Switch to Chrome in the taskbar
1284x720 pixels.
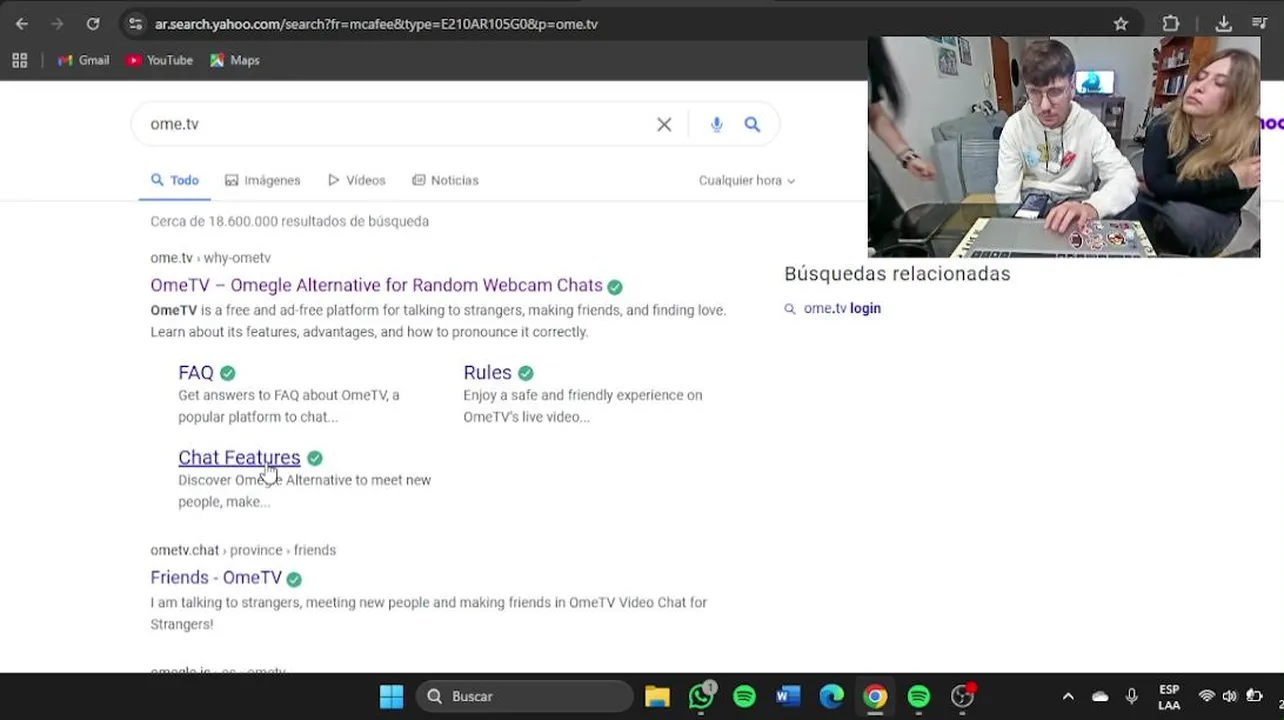pyautogui.click(x=875, y=696)
